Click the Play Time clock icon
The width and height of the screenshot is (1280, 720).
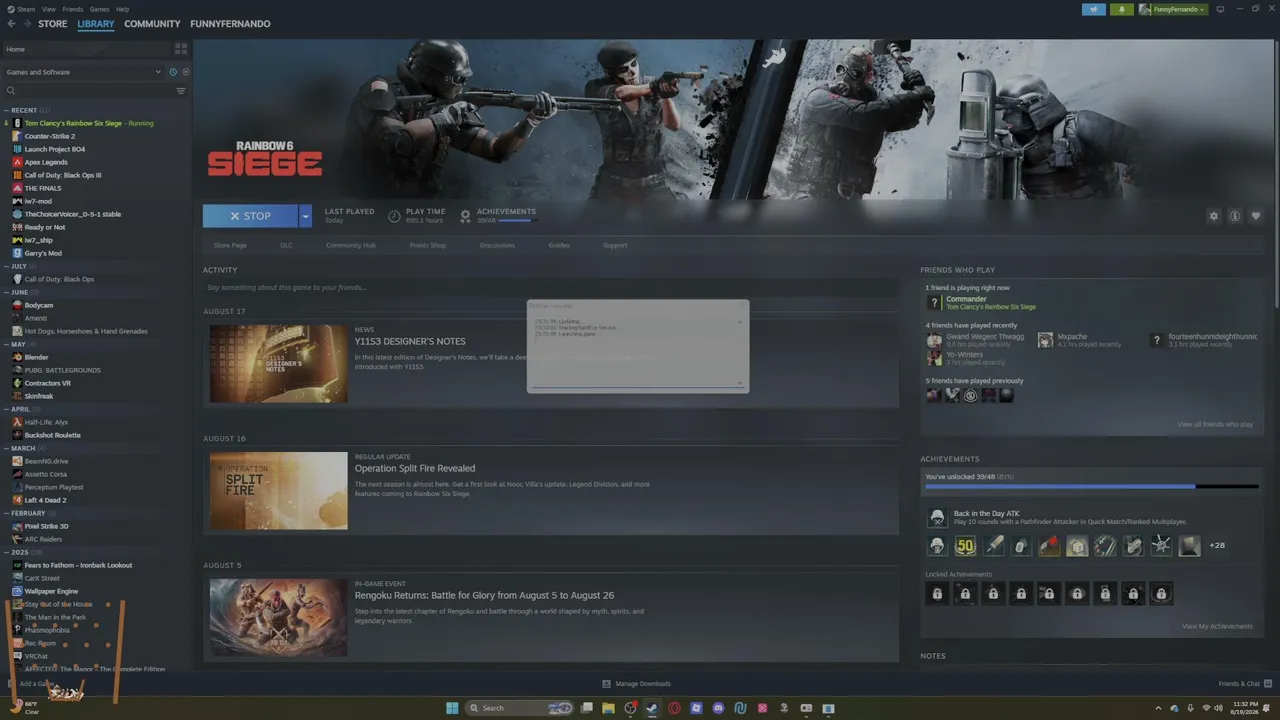[x=394, y=216]
